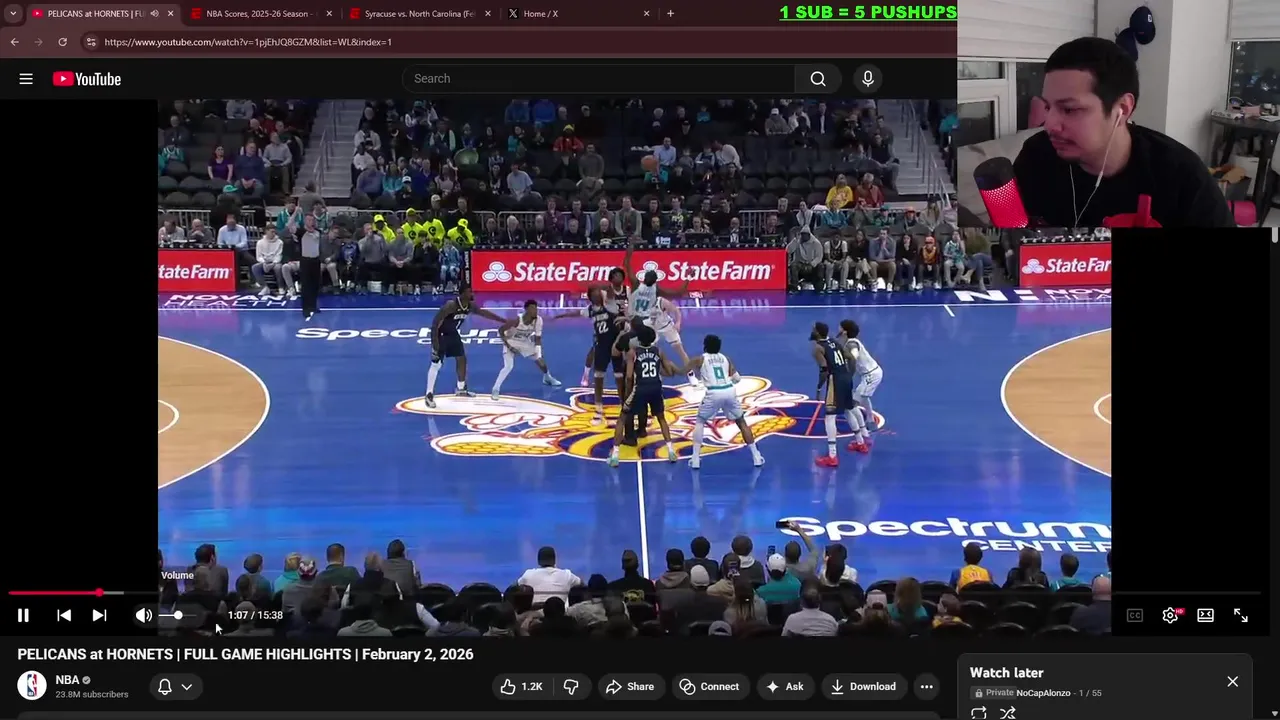Screen dimensions: 1280x720
Task: Click the YouTube search field
Action: 598,79
